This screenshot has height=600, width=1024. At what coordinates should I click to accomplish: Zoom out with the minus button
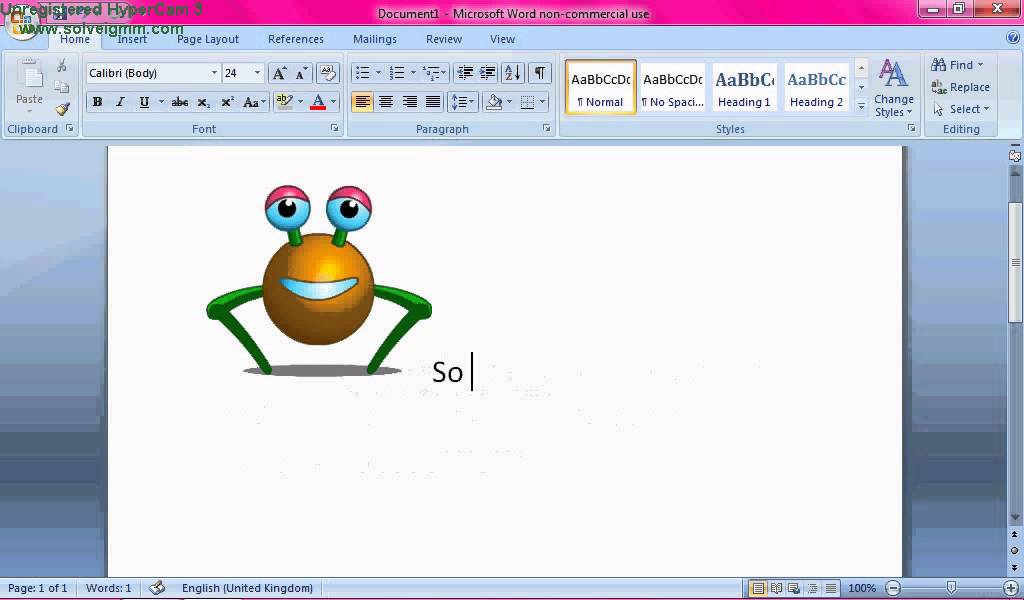pyautogui.click(x=893, y=588)
